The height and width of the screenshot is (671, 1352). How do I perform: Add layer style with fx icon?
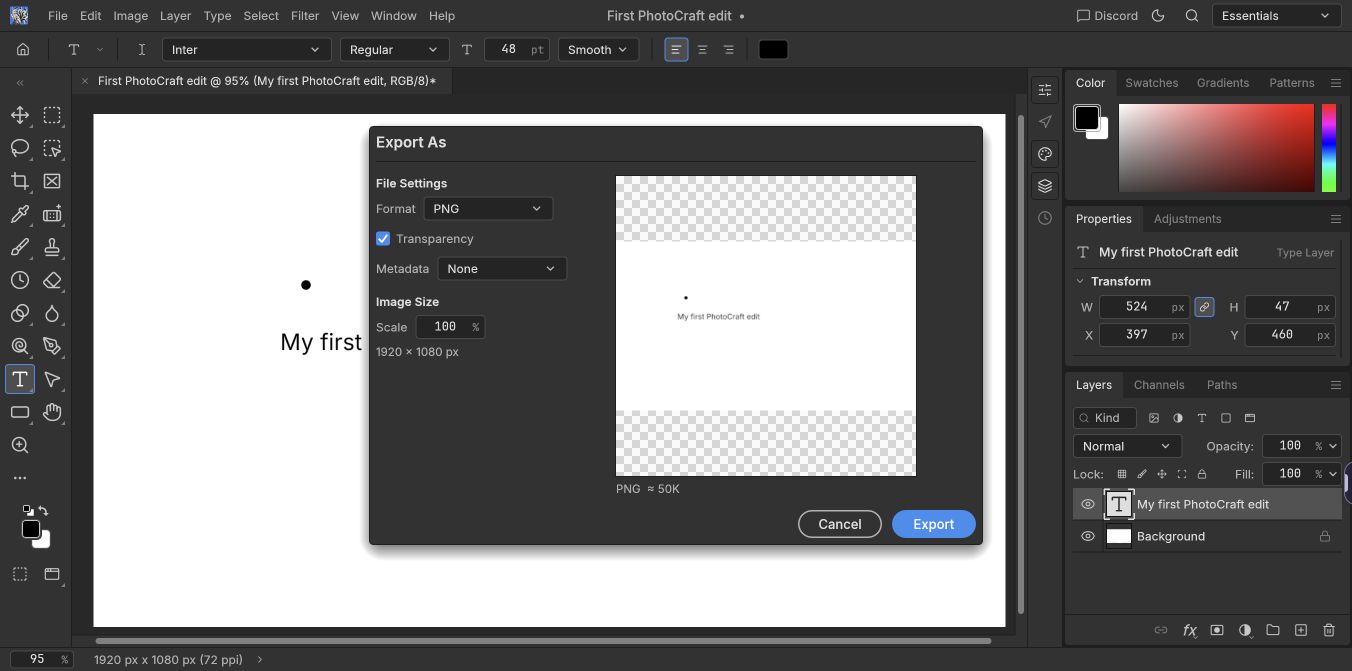click(1190, 630)
